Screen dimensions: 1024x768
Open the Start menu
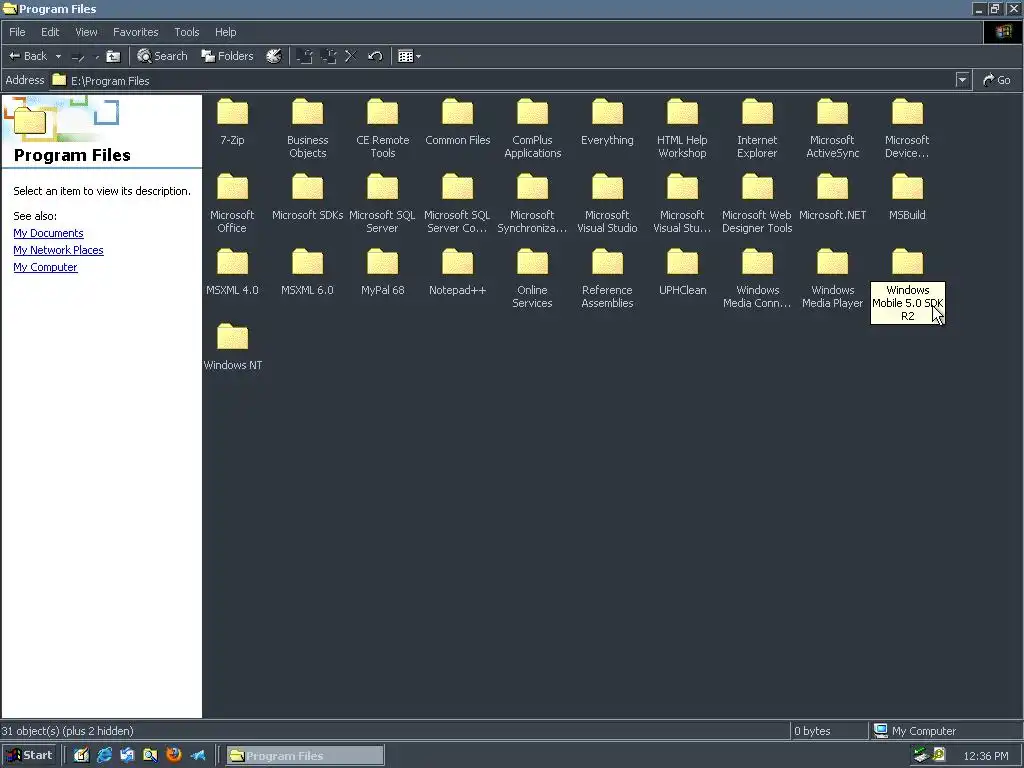(29, 756)
